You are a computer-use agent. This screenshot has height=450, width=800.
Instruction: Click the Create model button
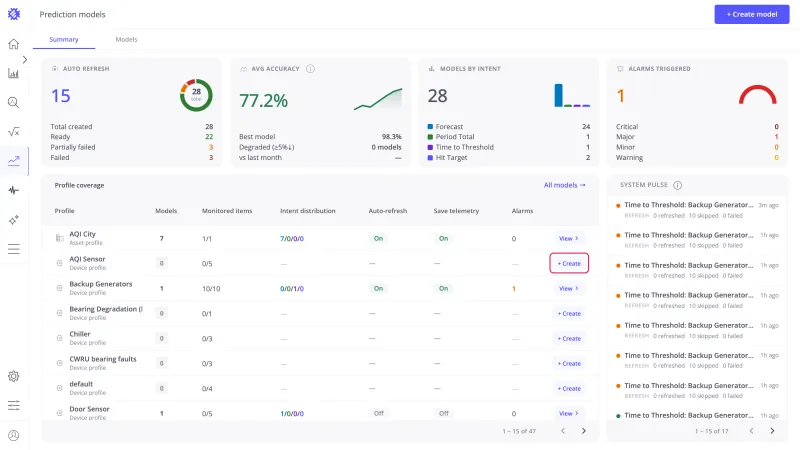[x=752, y=14]
